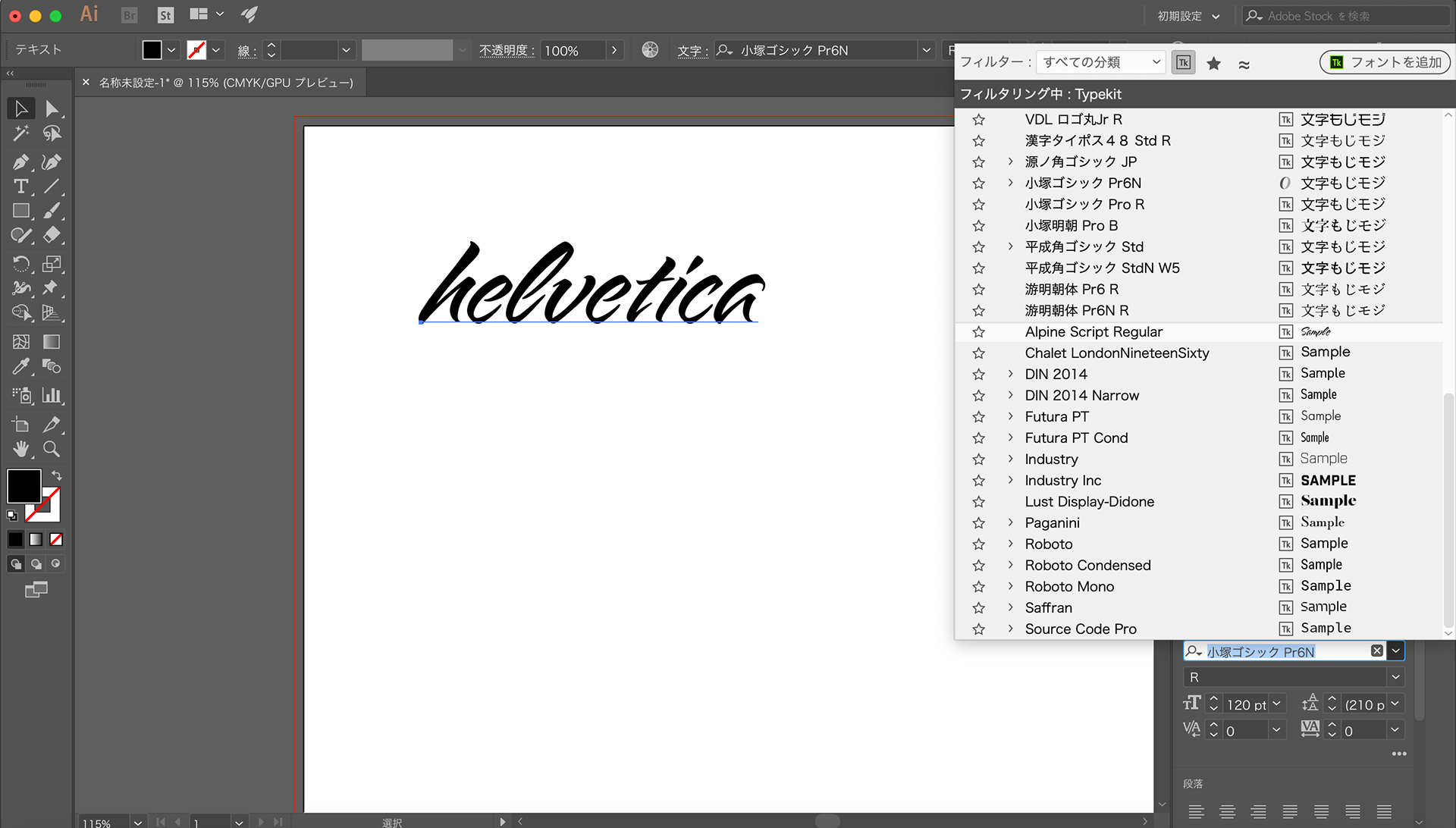Select the Direct Selection tool
1456x828 pixels.
coord(52,109)
